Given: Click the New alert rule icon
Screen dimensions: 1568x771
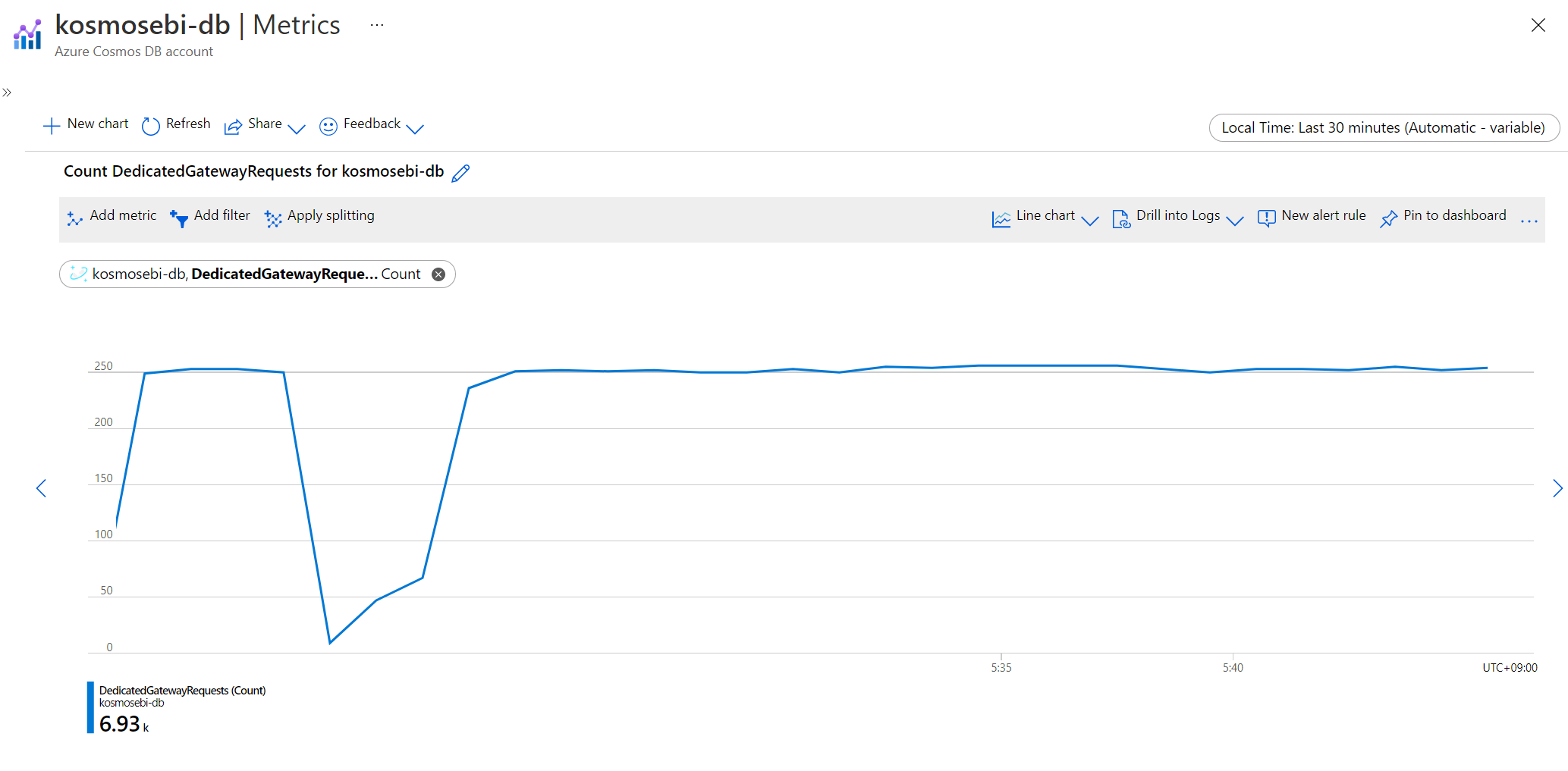Looking at the screenshot, I should (1266, 219).
